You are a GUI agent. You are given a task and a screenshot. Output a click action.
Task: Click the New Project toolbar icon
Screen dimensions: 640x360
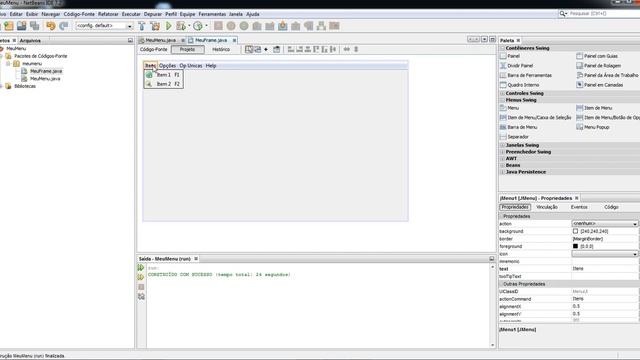(x=9, y=26)
